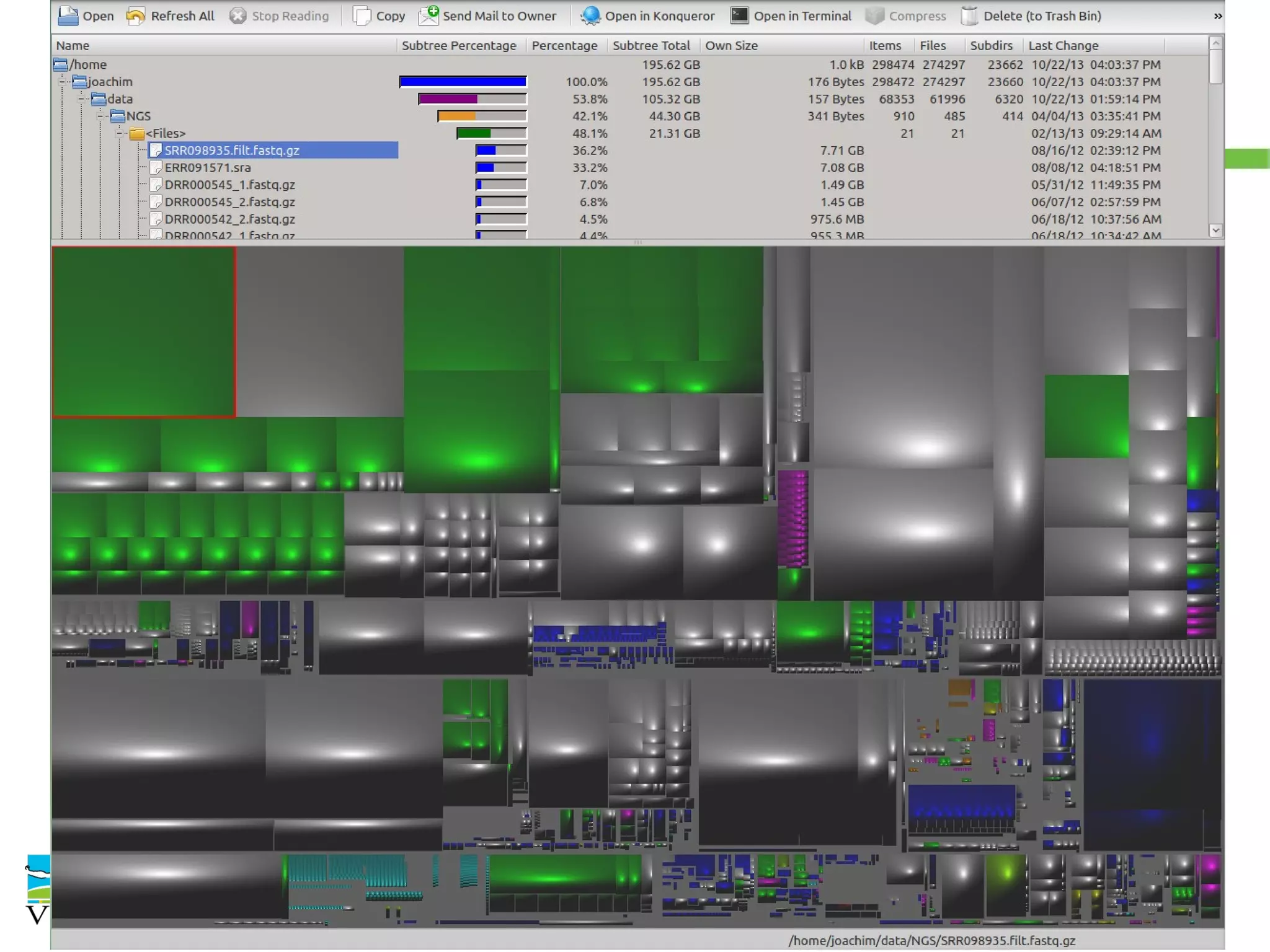Show hidden toolbar items via chevron
Screen dimensions: 1270x952
pyautogui.click(x=1217, y=16)
